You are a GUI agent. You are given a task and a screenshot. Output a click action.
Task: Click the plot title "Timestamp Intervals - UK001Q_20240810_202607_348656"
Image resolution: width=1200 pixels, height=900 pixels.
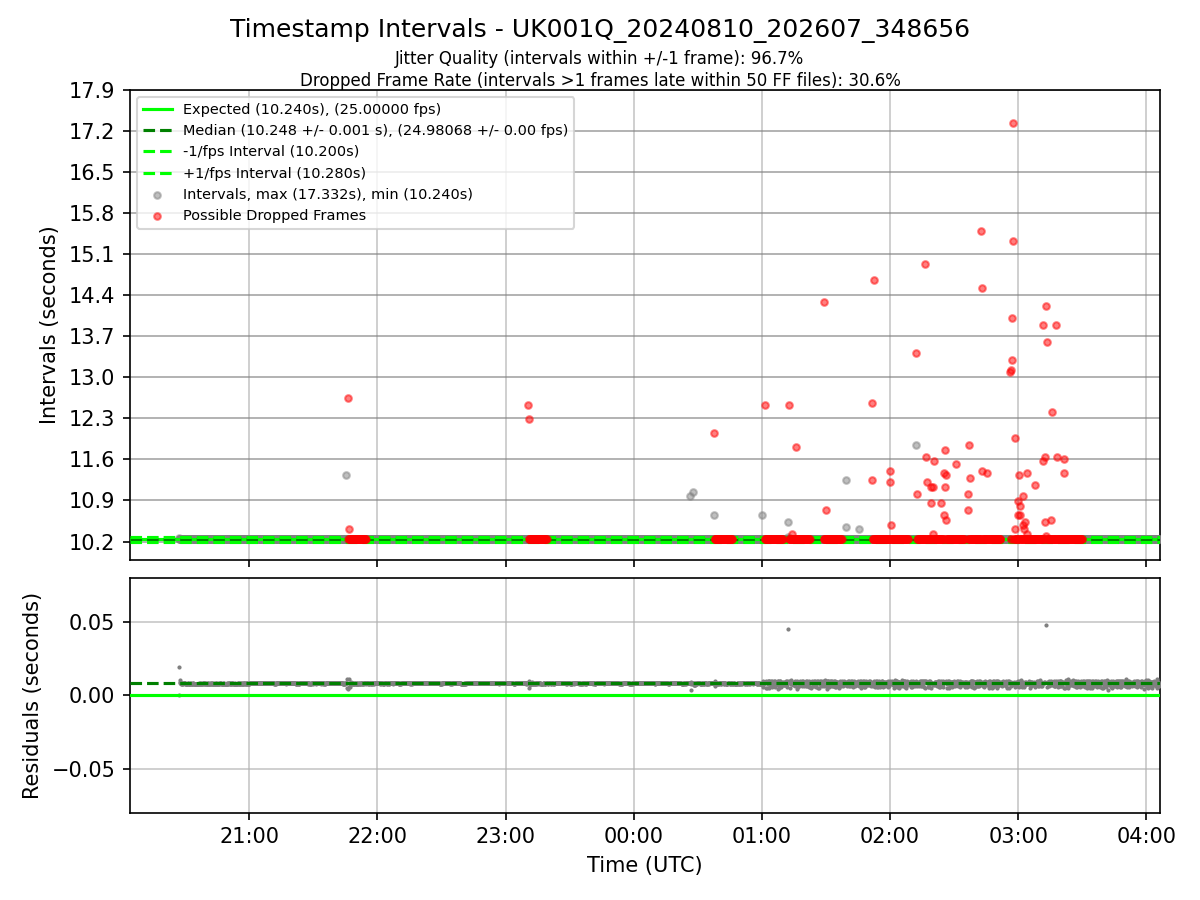[x=600, y=29]
